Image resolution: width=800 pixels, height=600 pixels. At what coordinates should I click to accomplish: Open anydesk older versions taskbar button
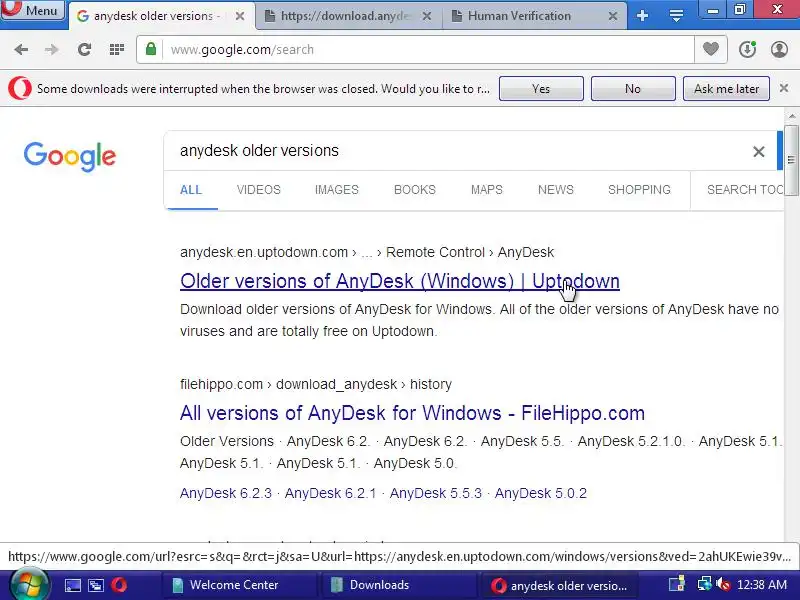tap(558, 586)
